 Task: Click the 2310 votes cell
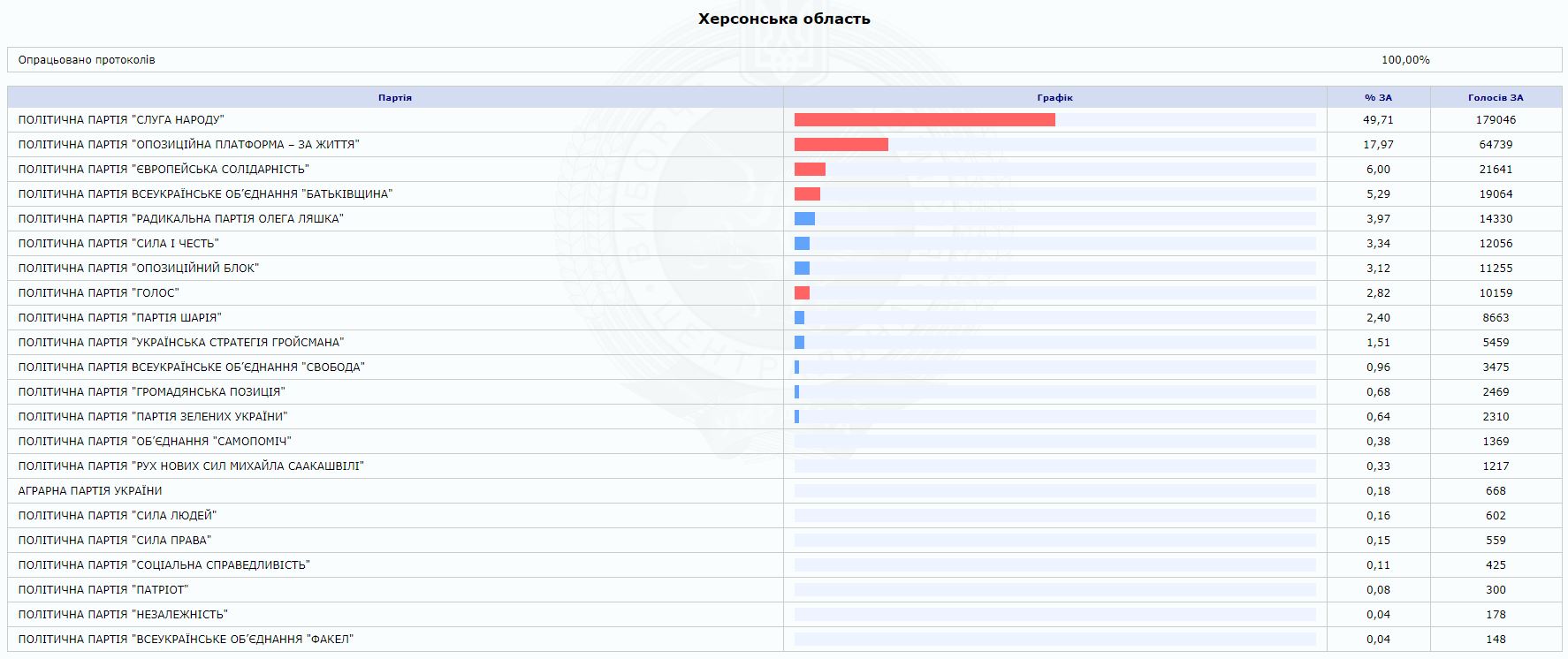click(1496, 417)
